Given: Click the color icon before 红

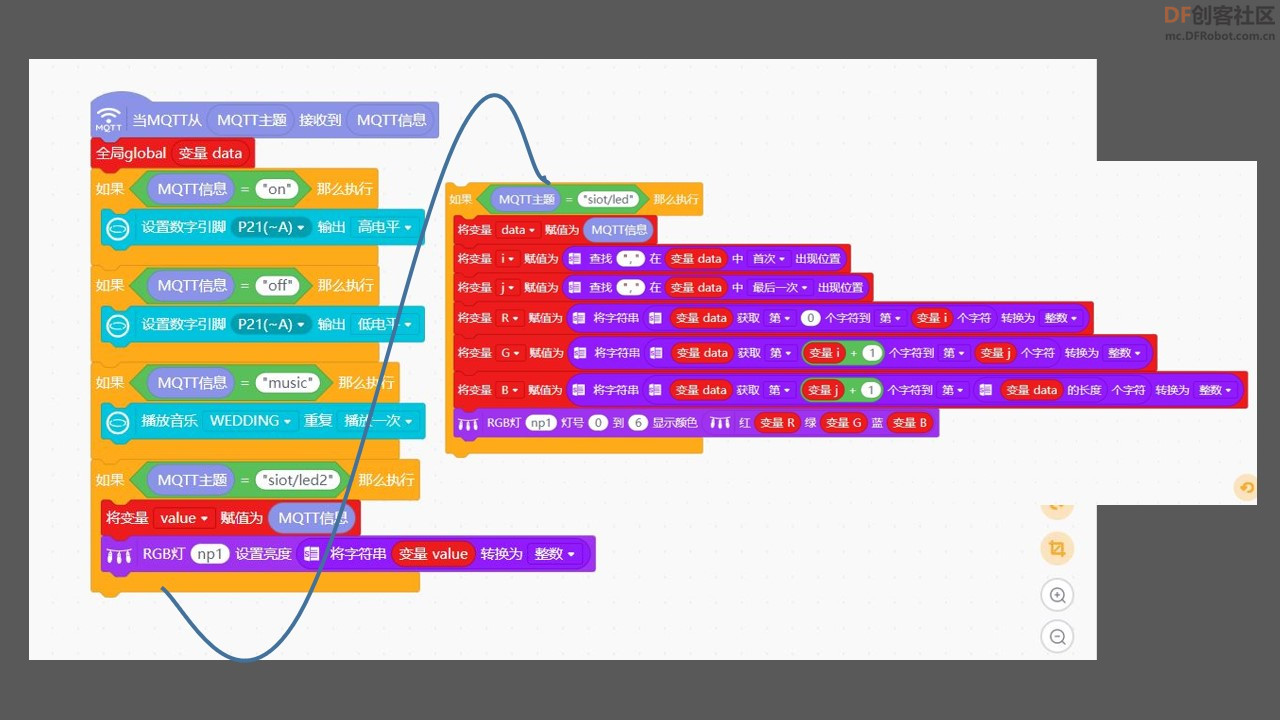Looking at the screenshot, I should (720, 423).
